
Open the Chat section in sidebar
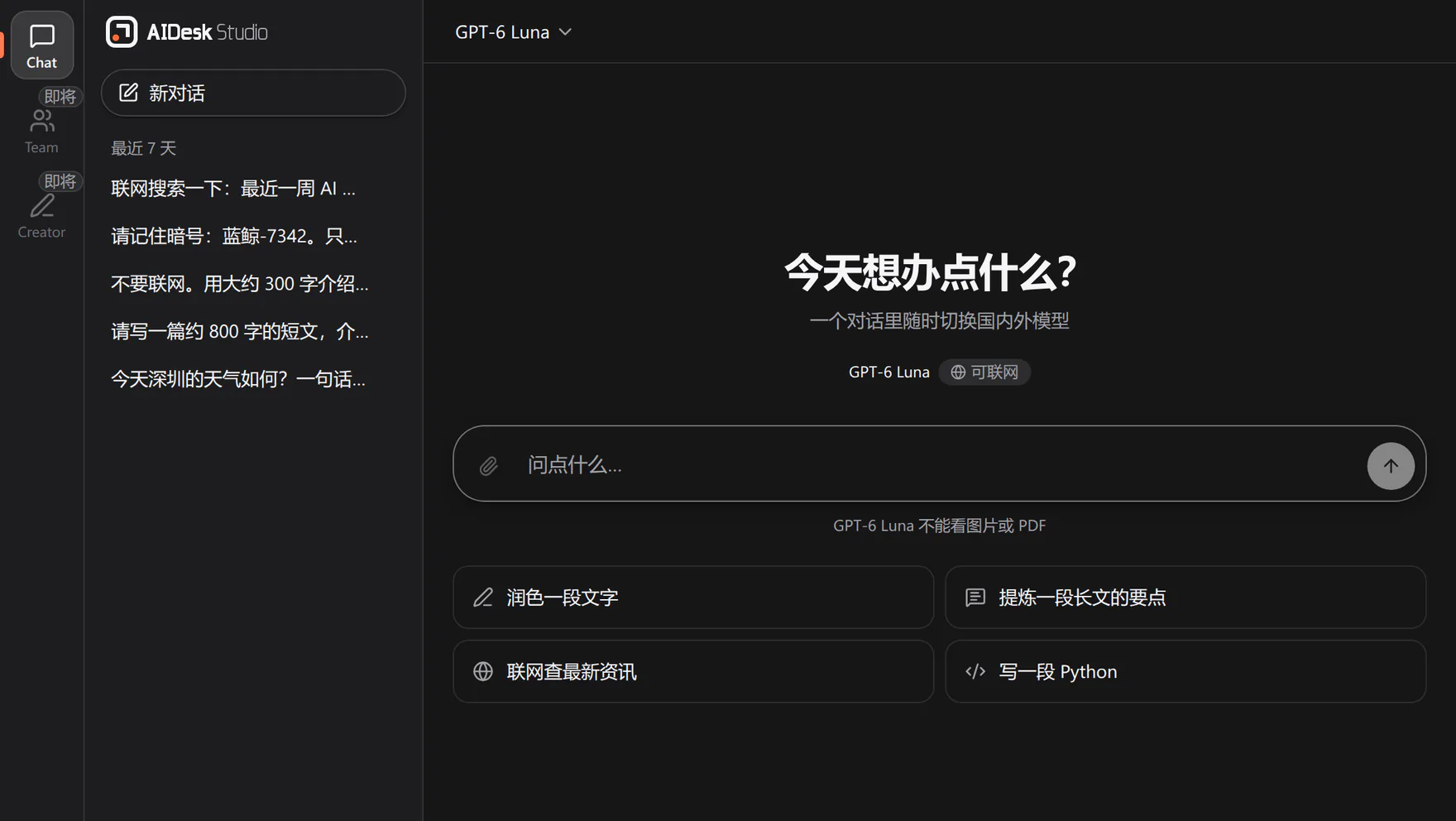[x=41, y=46]
